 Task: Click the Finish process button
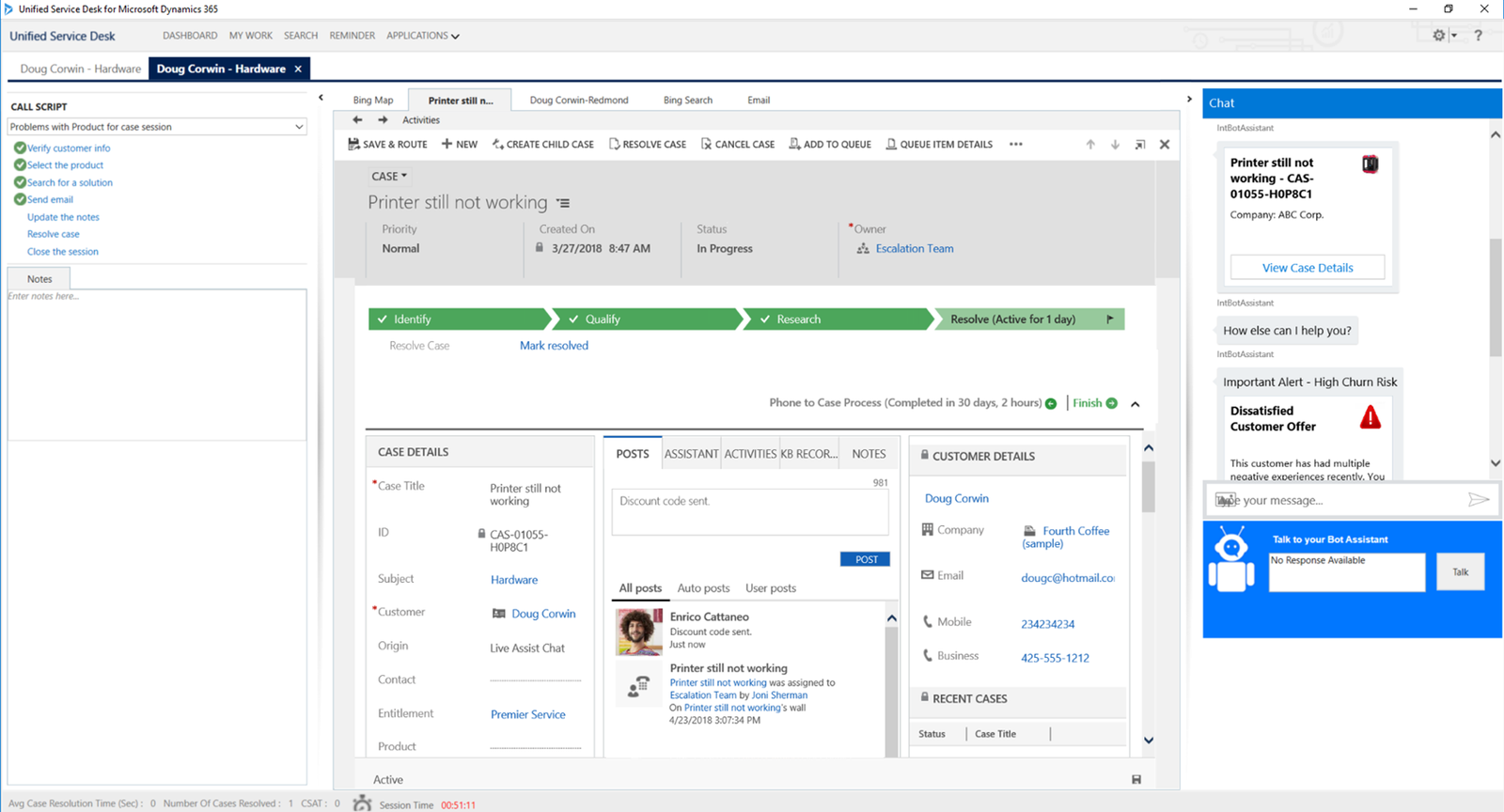1095,403
